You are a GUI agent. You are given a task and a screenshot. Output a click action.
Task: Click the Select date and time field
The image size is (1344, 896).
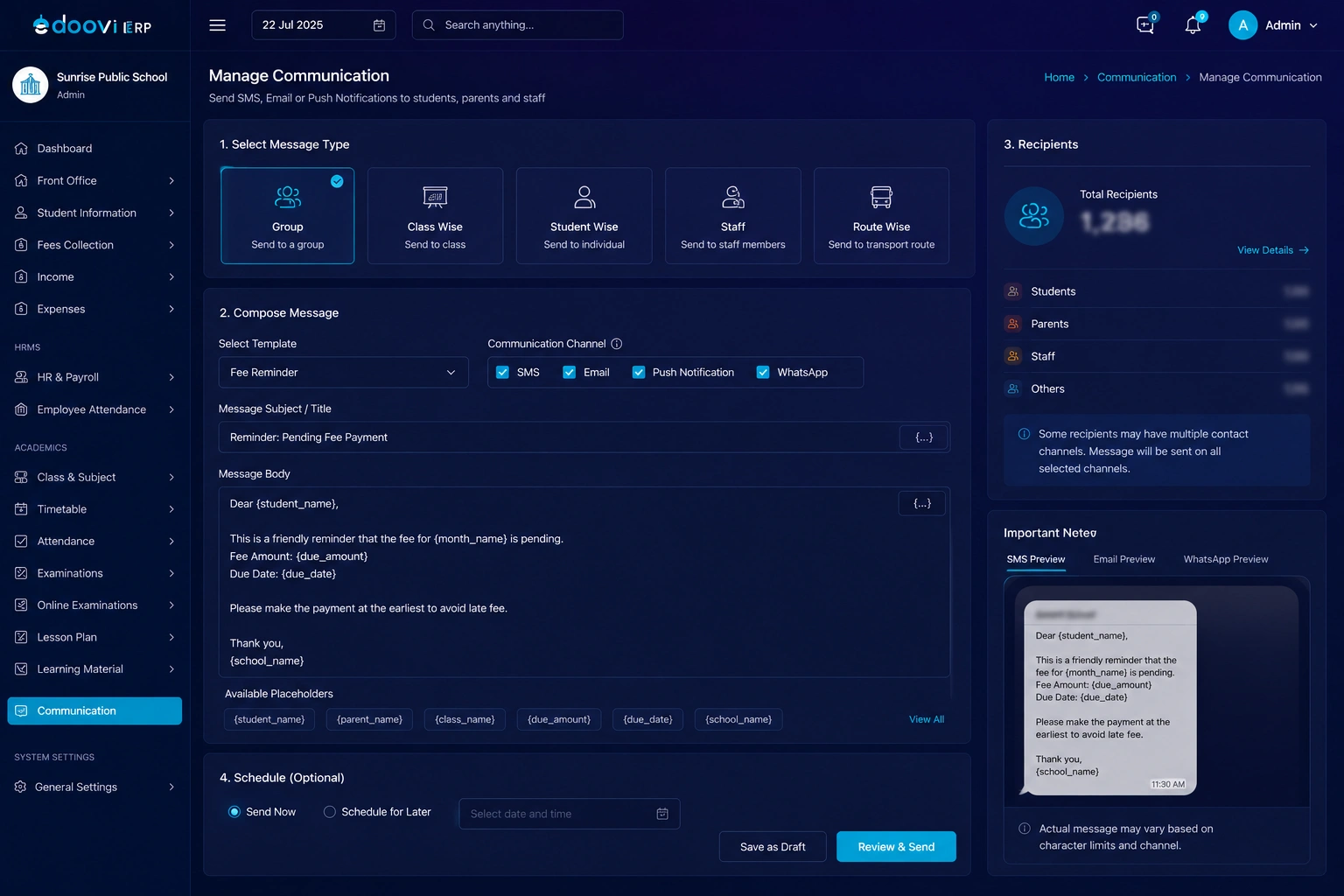[570, 814]
